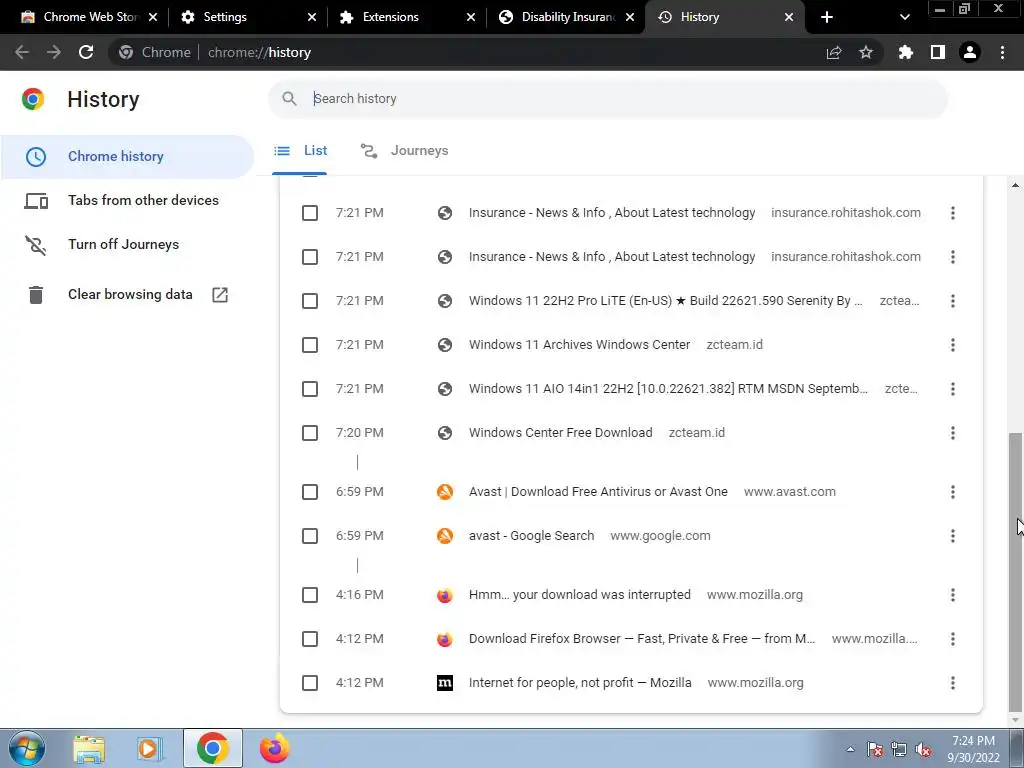Image resolution: width=1024 pixels, height=768 pixels.
Task: Select checkbox for Windows 11 22H2 Pro LiTE entry
Action: (x=310, y=301)
